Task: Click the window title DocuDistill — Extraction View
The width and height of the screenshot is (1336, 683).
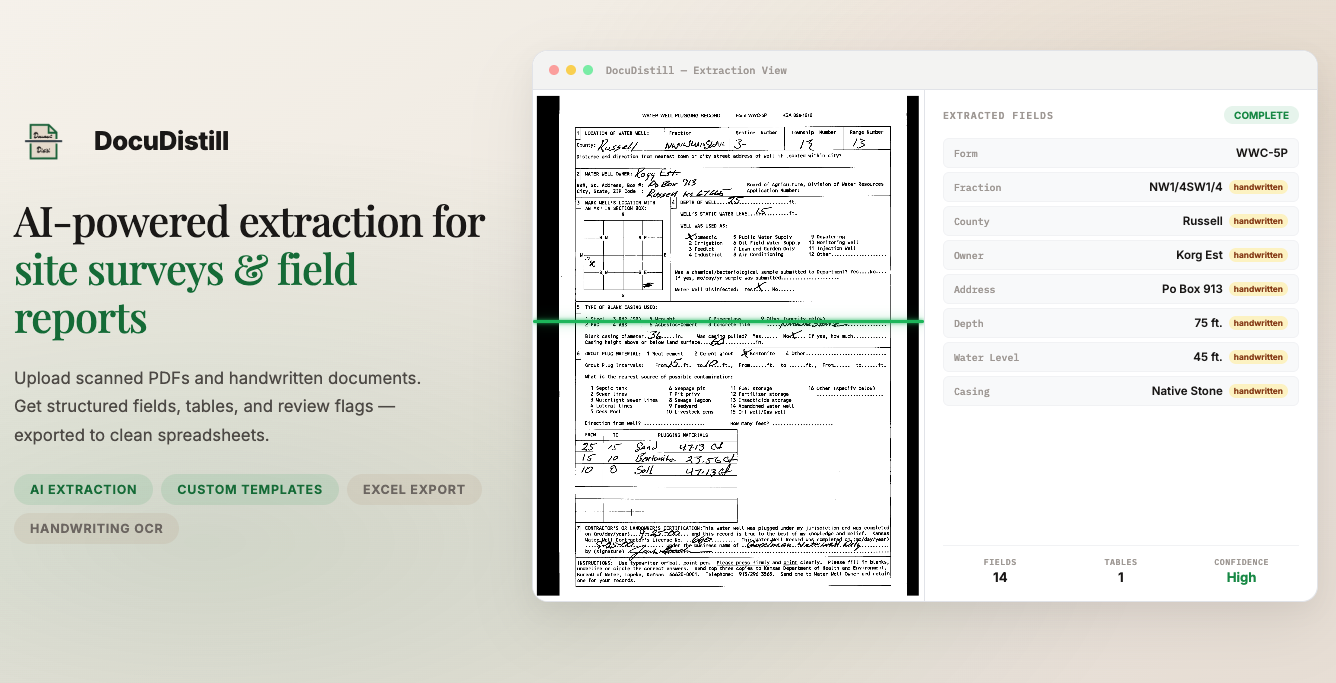Action: pyautogui.click(x=696, y=70)
